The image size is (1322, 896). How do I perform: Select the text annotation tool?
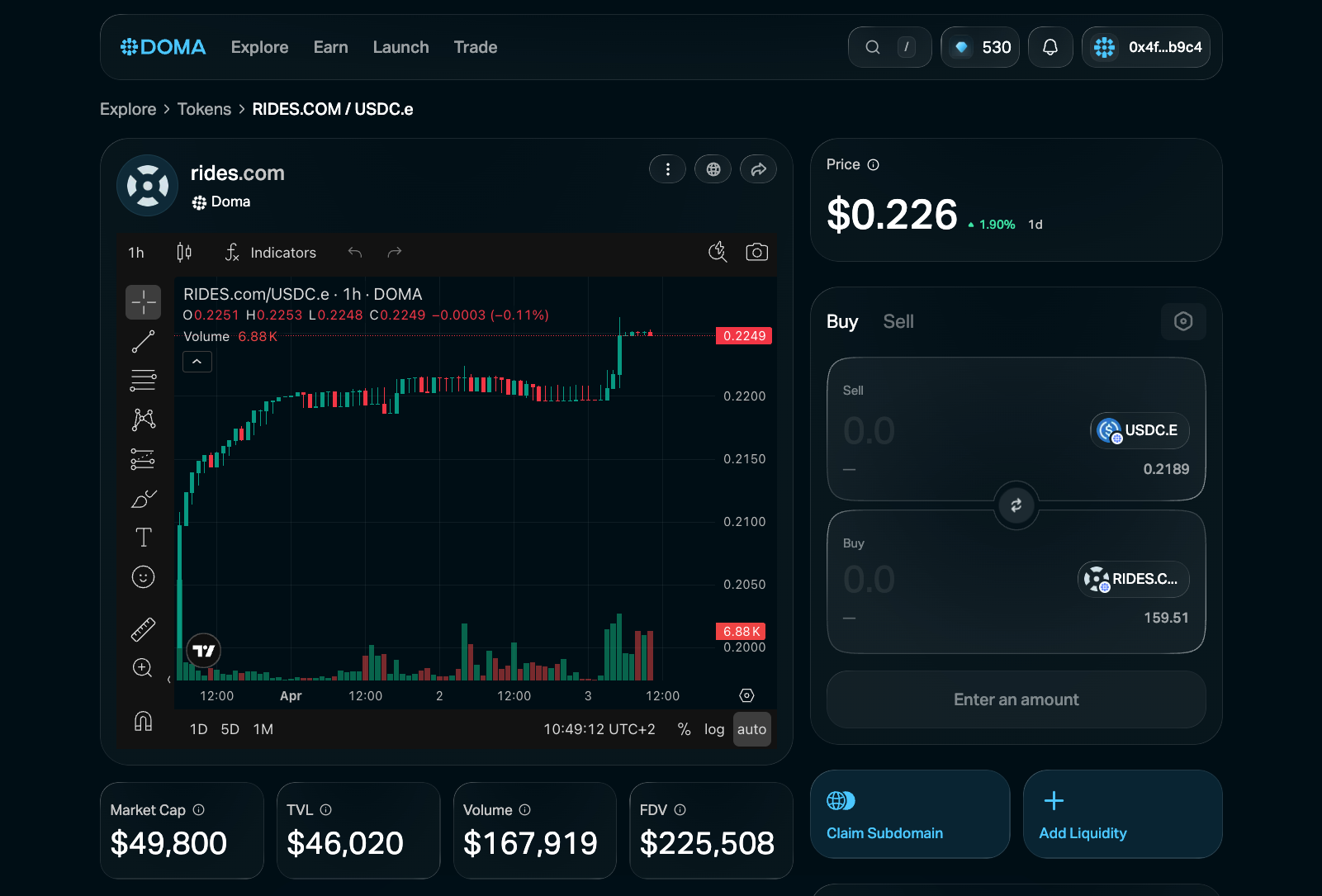(144, 538)
